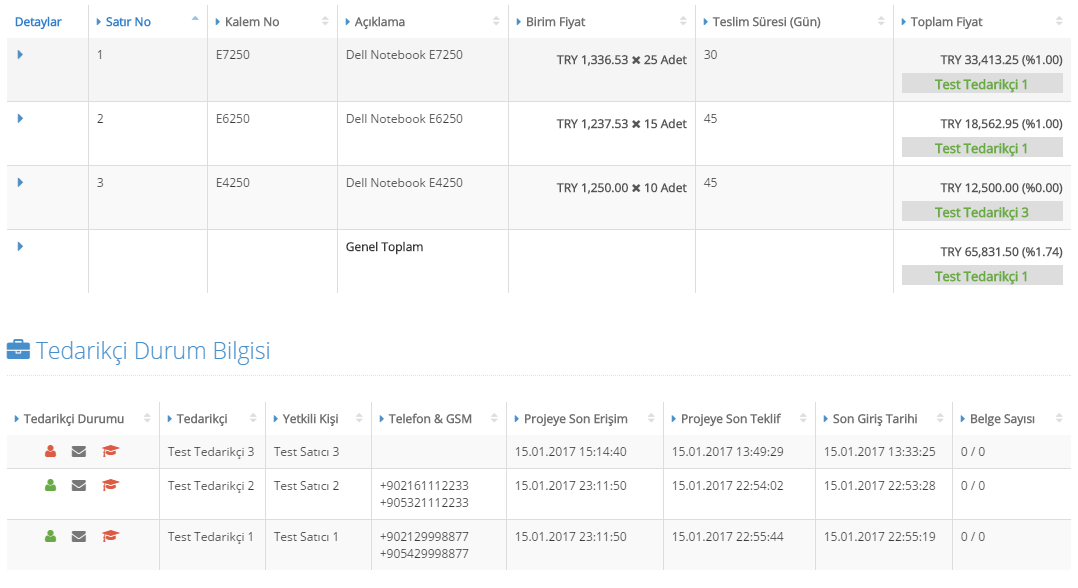Click the green user icon for Test Tedarikçi 1

[50, 536]
